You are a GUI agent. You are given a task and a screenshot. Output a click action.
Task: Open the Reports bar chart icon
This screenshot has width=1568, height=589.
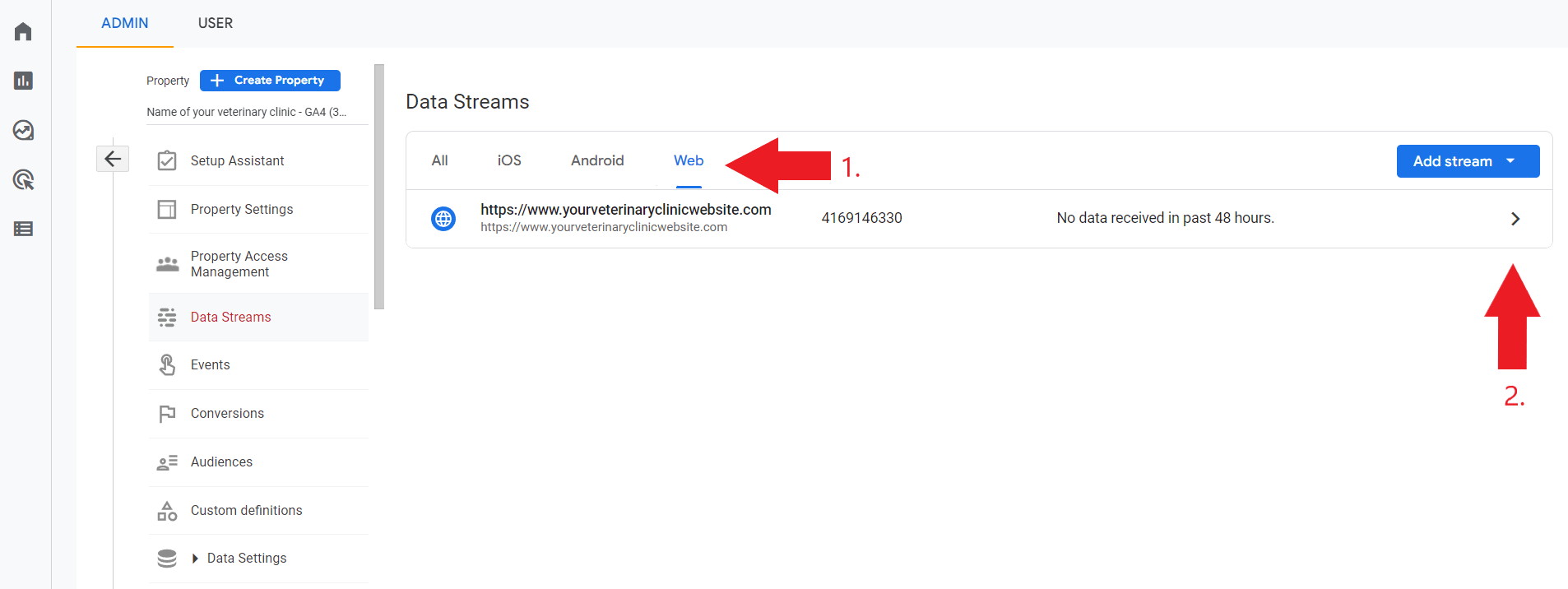23,81
